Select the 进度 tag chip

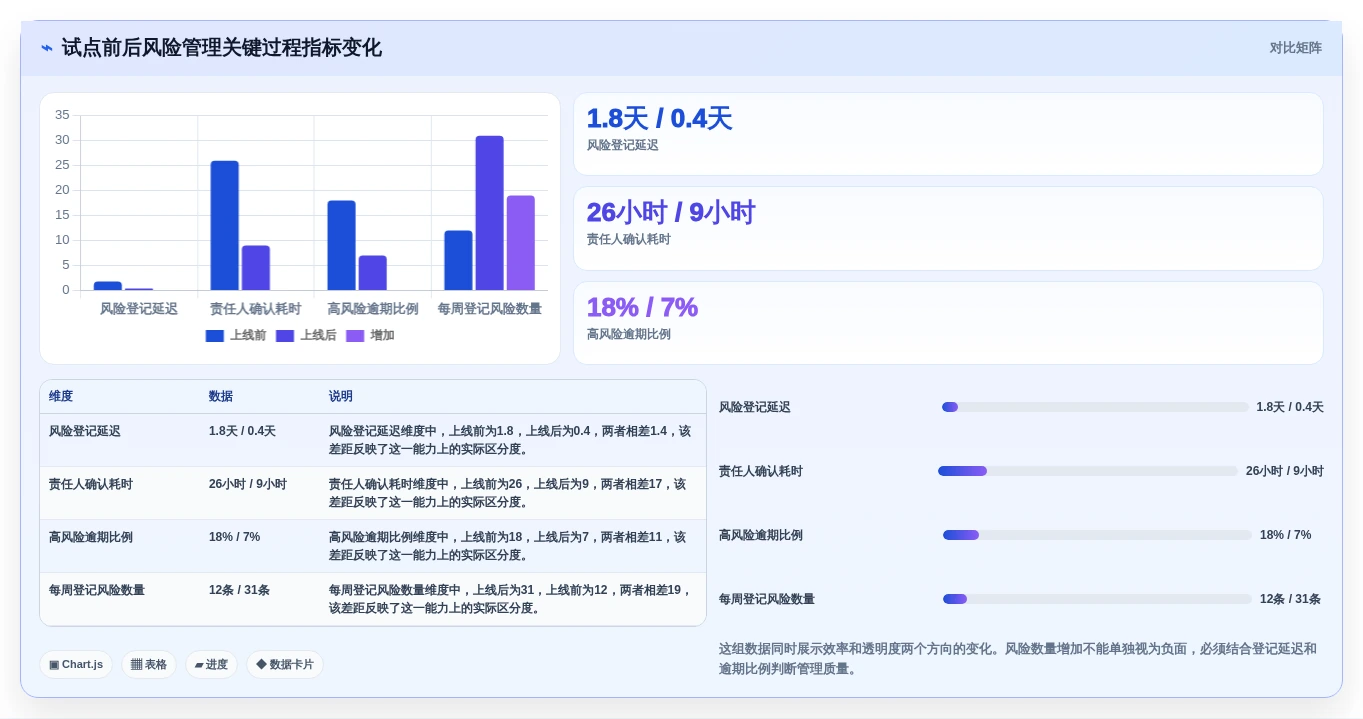(x=211, y=664)
